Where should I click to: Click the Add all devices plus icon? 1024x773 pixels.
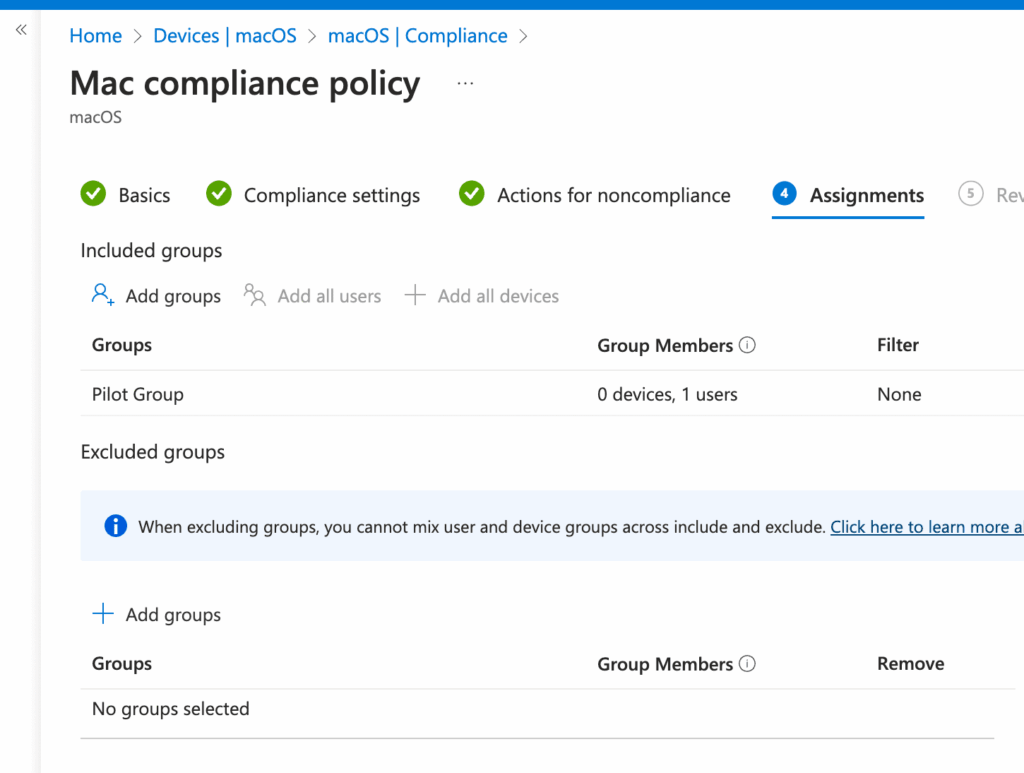(416, 295)
